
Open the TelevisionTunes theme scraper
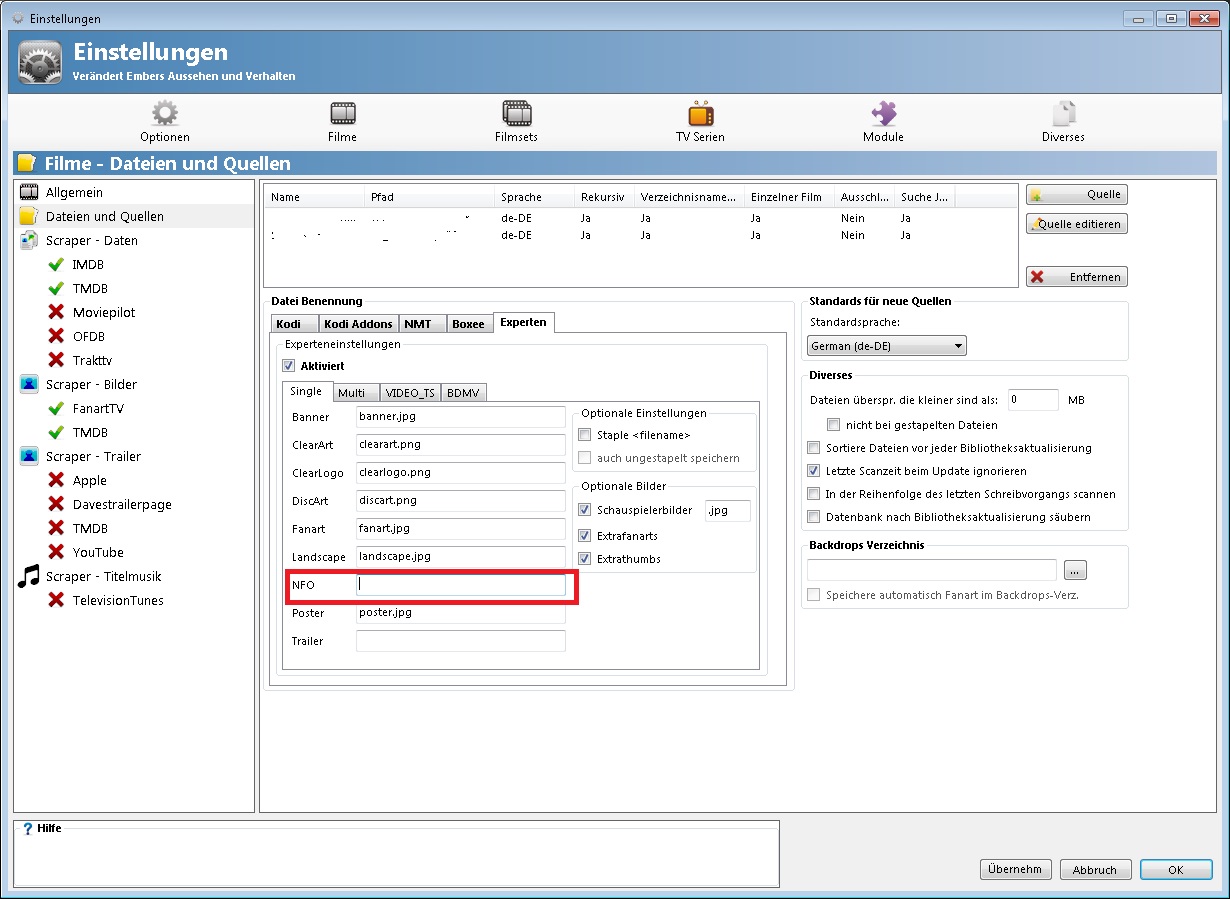pyautogui.click(x=118, y=600)
